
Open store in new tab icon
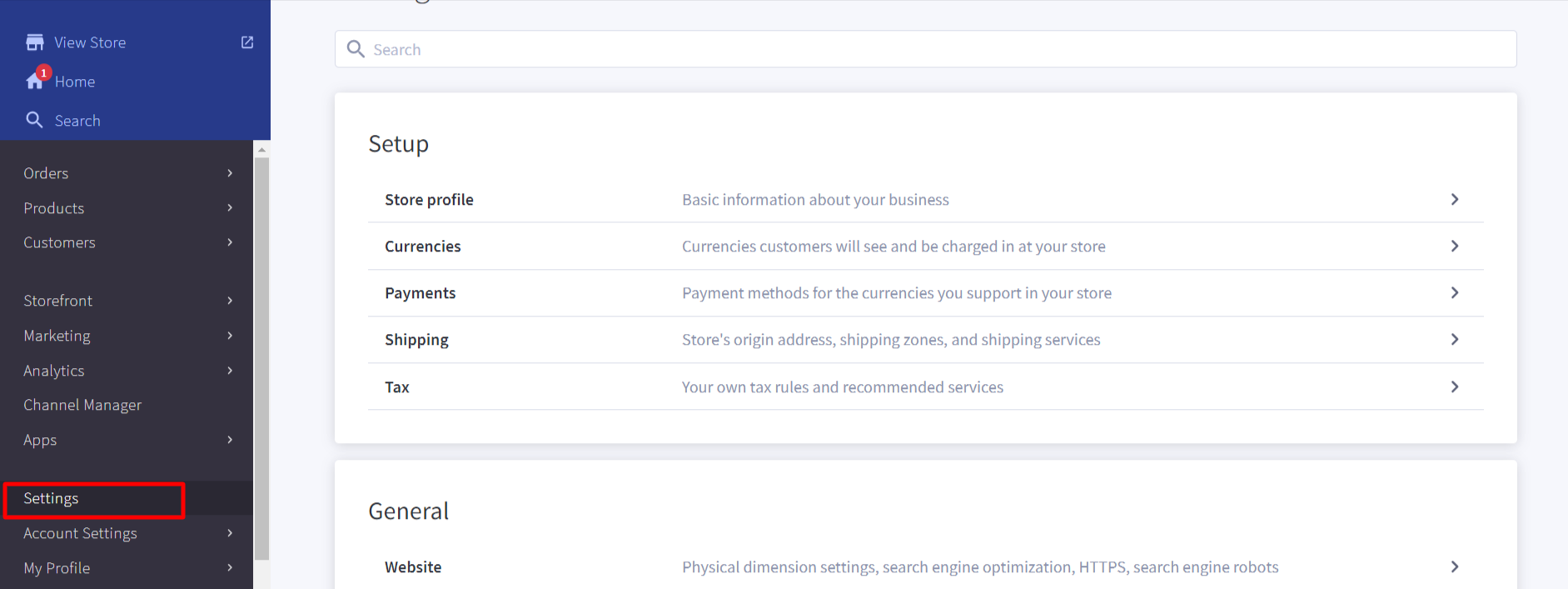click(x=247, y=42)
